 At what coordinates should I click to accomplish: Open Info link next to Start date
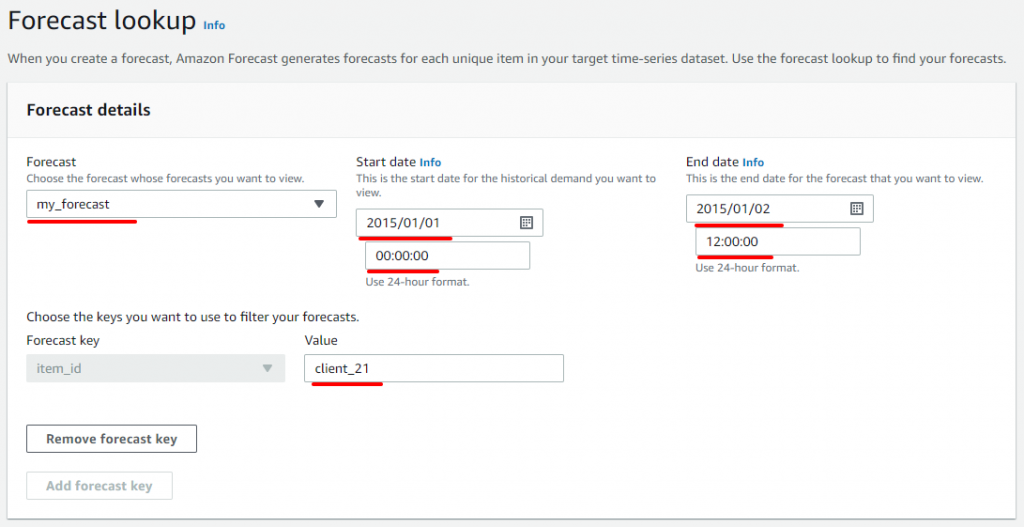tap(430, 162)
